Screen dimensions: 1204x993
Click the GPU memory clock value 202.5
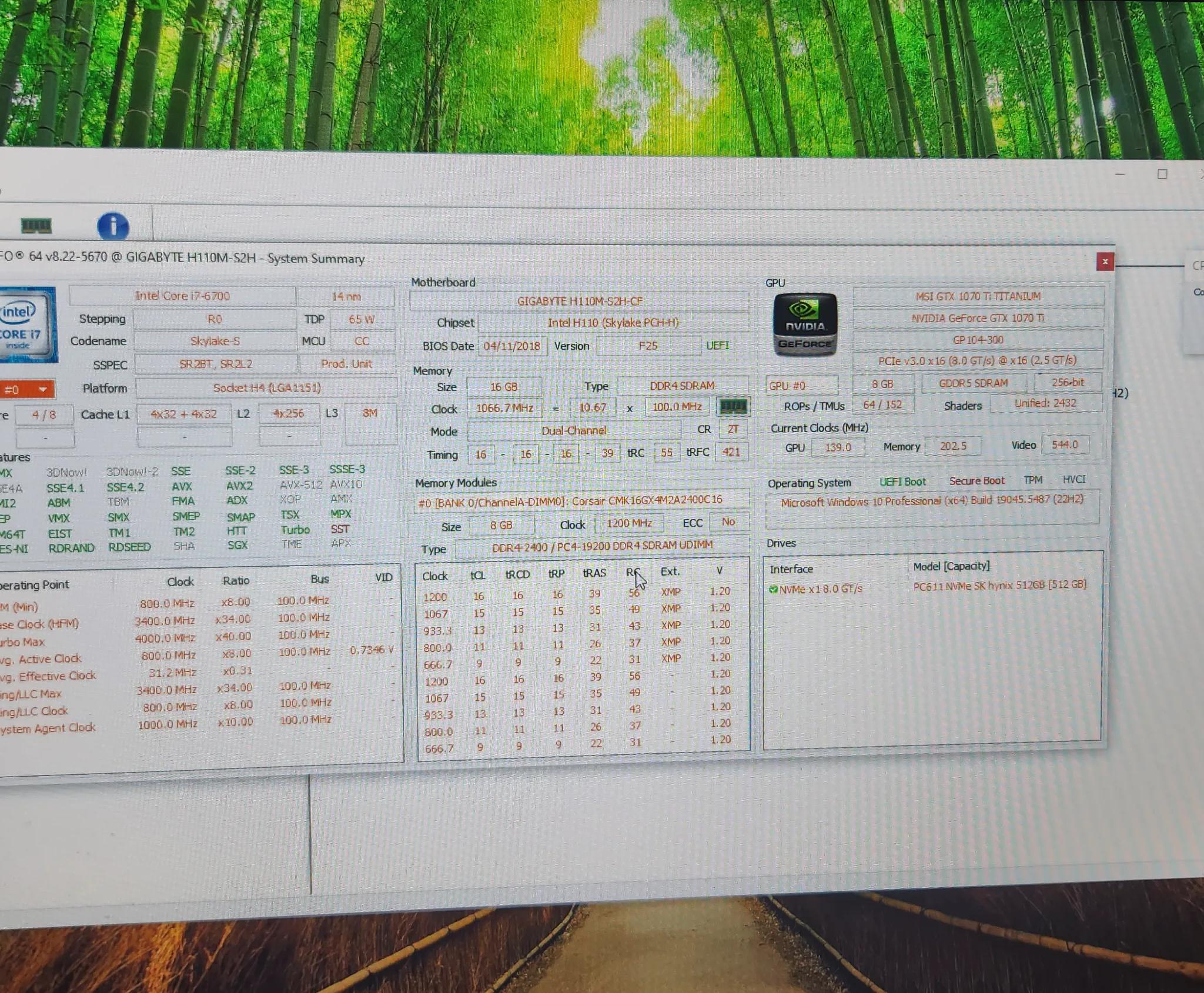tap(953, 446)
